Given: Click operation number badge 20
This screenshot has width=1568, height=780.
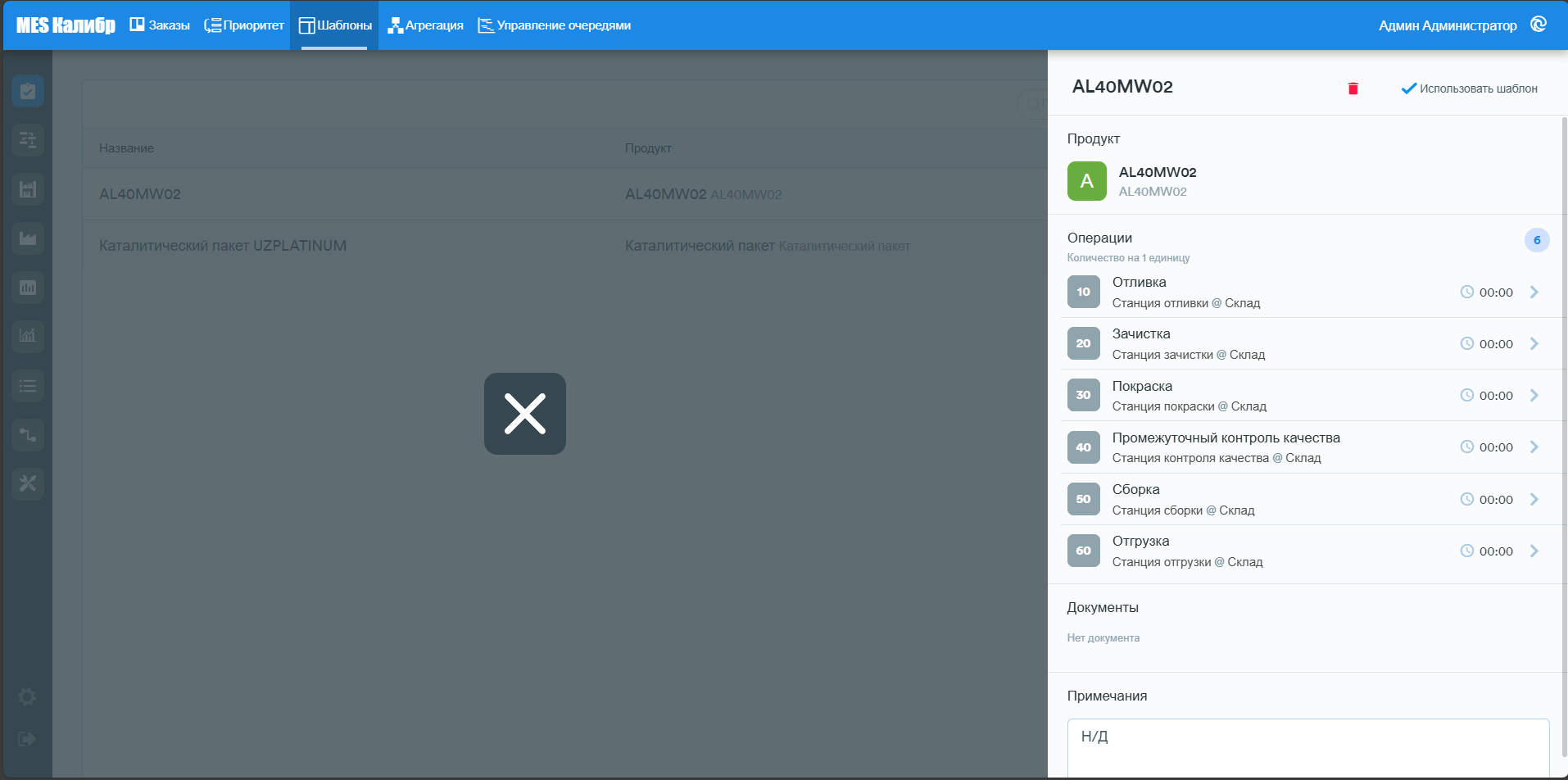Looking at the screenshot, I should [1083, 343].
